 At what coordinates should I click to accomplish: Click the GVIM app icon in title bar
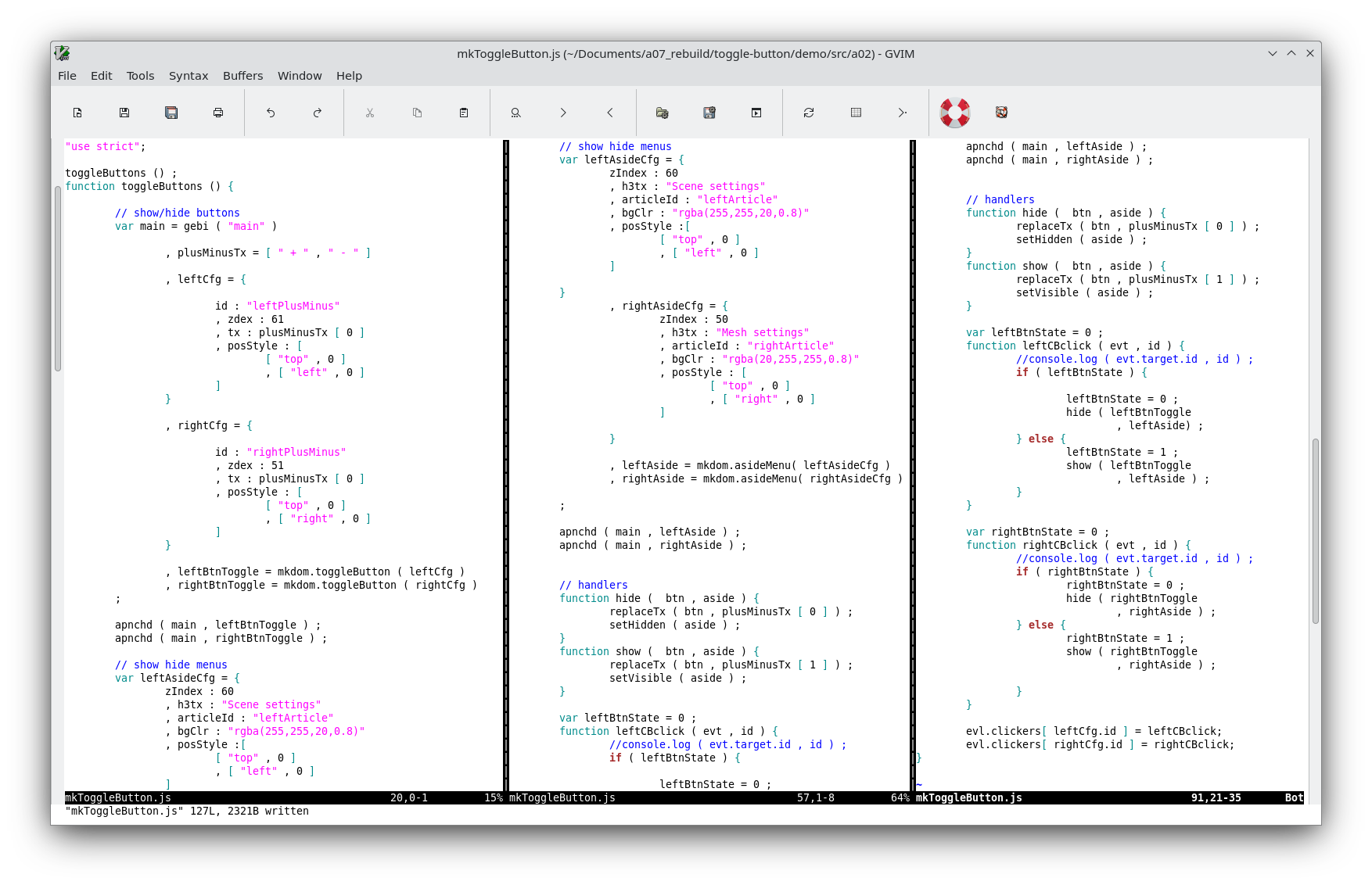pos(63,53)
